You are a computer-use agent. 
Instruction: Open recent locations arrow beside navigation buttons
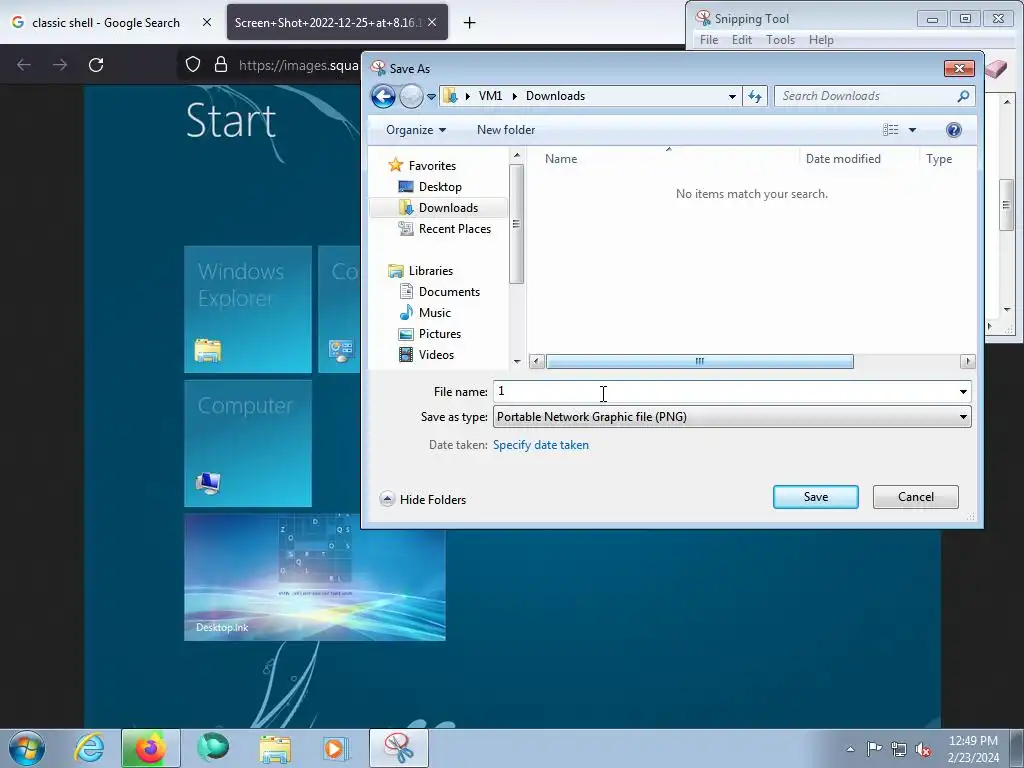[x=431, y=97]
